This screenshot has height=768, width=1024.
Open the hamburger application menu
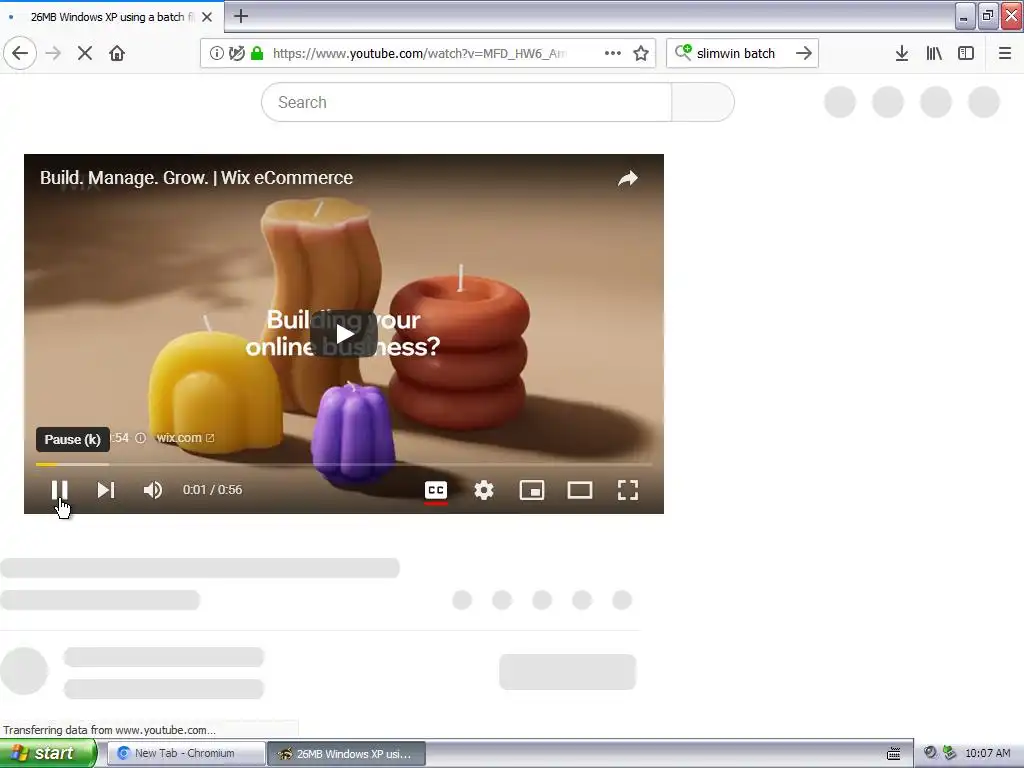1004,53
